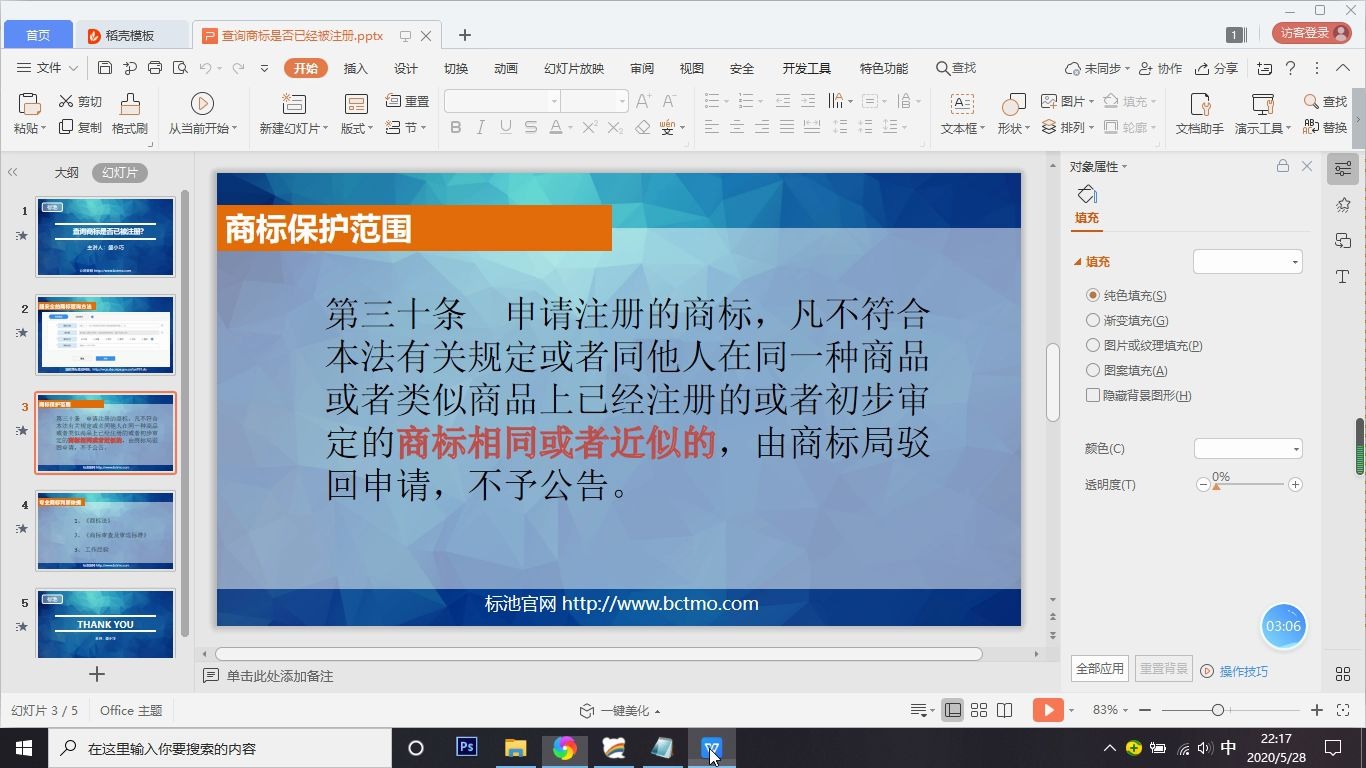Open the Animation (动画) ribbon tab
Screen dimensions: 1366x768
click(x=506, y=68)
